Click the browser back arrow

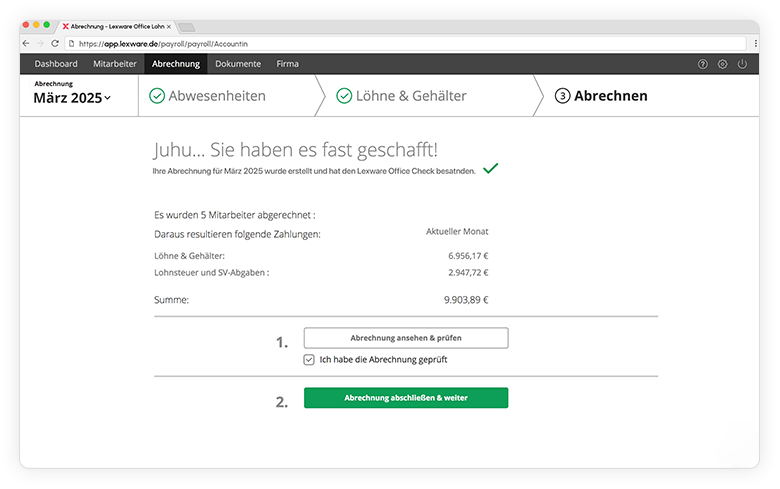26,44
